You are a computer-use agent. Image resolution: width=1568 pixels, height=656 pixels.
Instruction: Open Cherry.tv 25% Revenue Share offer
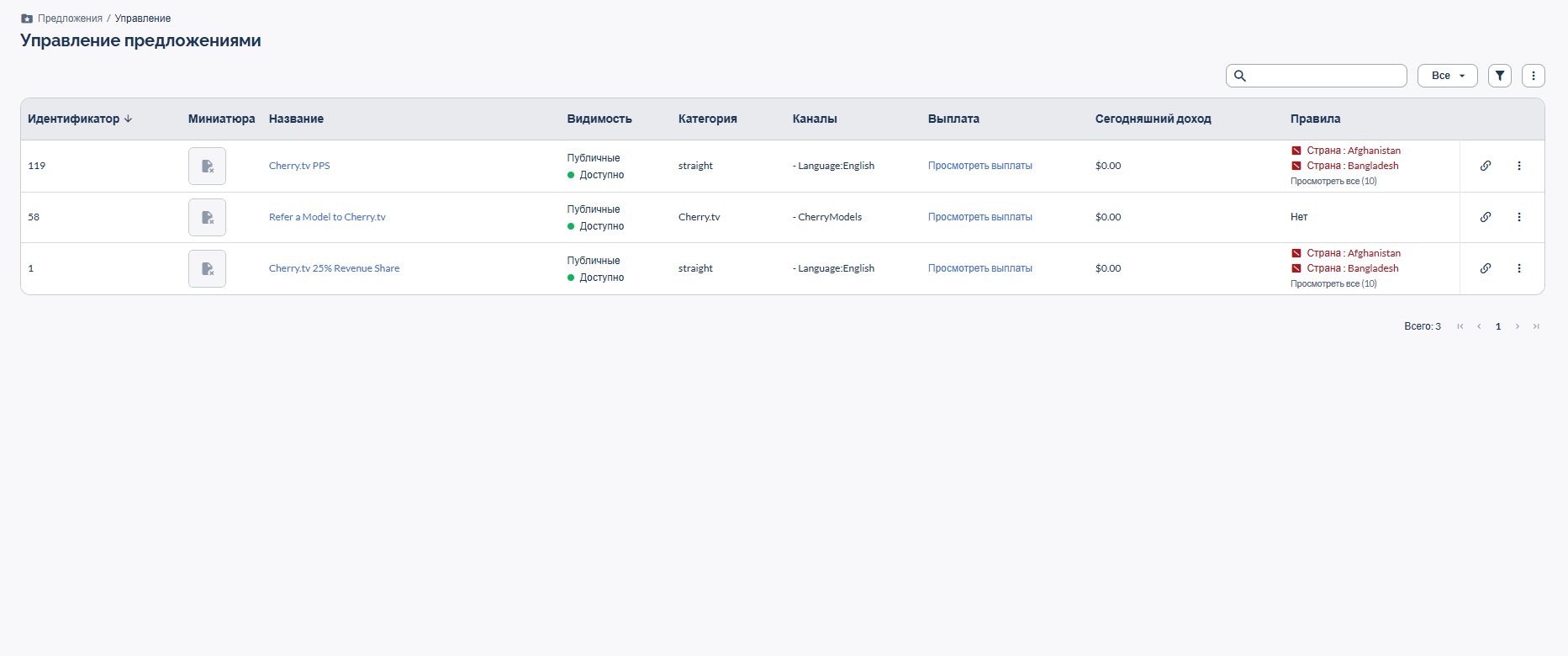pyautogui.click(x=334, y=268)
